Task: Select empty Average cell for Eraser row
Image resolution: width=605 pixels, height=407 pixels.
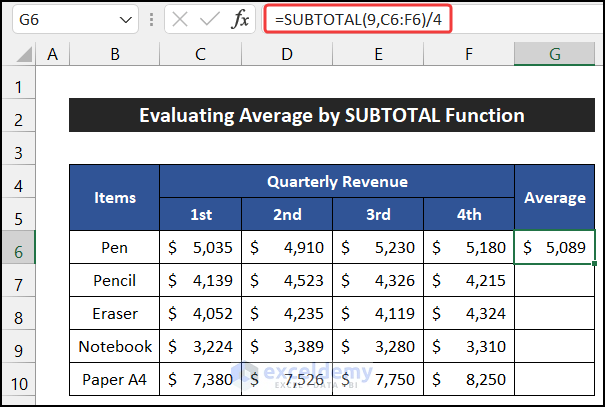Action: coord(554,313)
